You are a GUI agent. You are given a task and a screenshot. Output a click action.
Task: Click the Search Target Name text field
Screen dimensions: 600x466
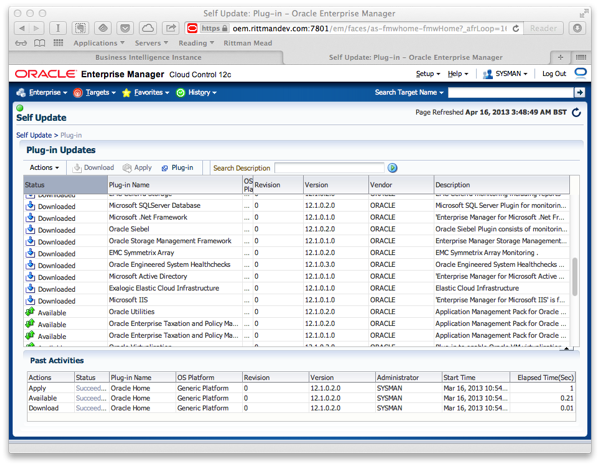coord(510,92)
